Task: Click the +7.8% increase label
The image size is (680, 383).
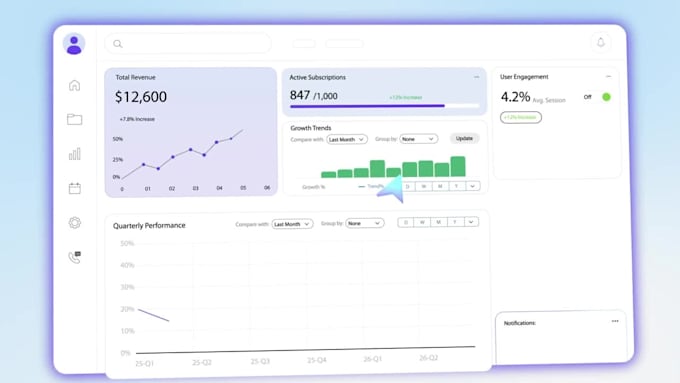Action: pos(137,119)
